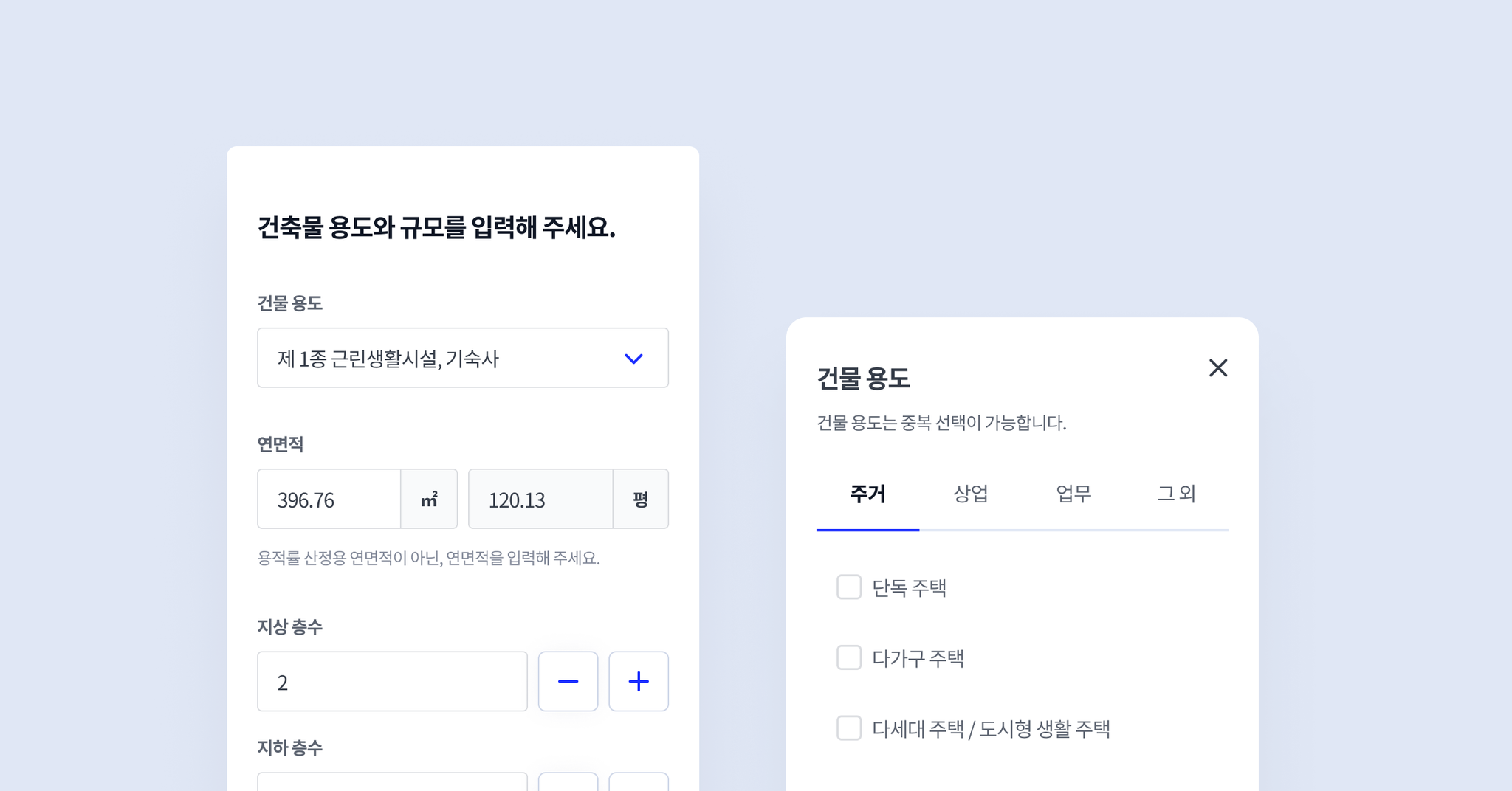1512x791 pixels.
Task: Click the 396.76 square meter area field
Action: point(329,499)
